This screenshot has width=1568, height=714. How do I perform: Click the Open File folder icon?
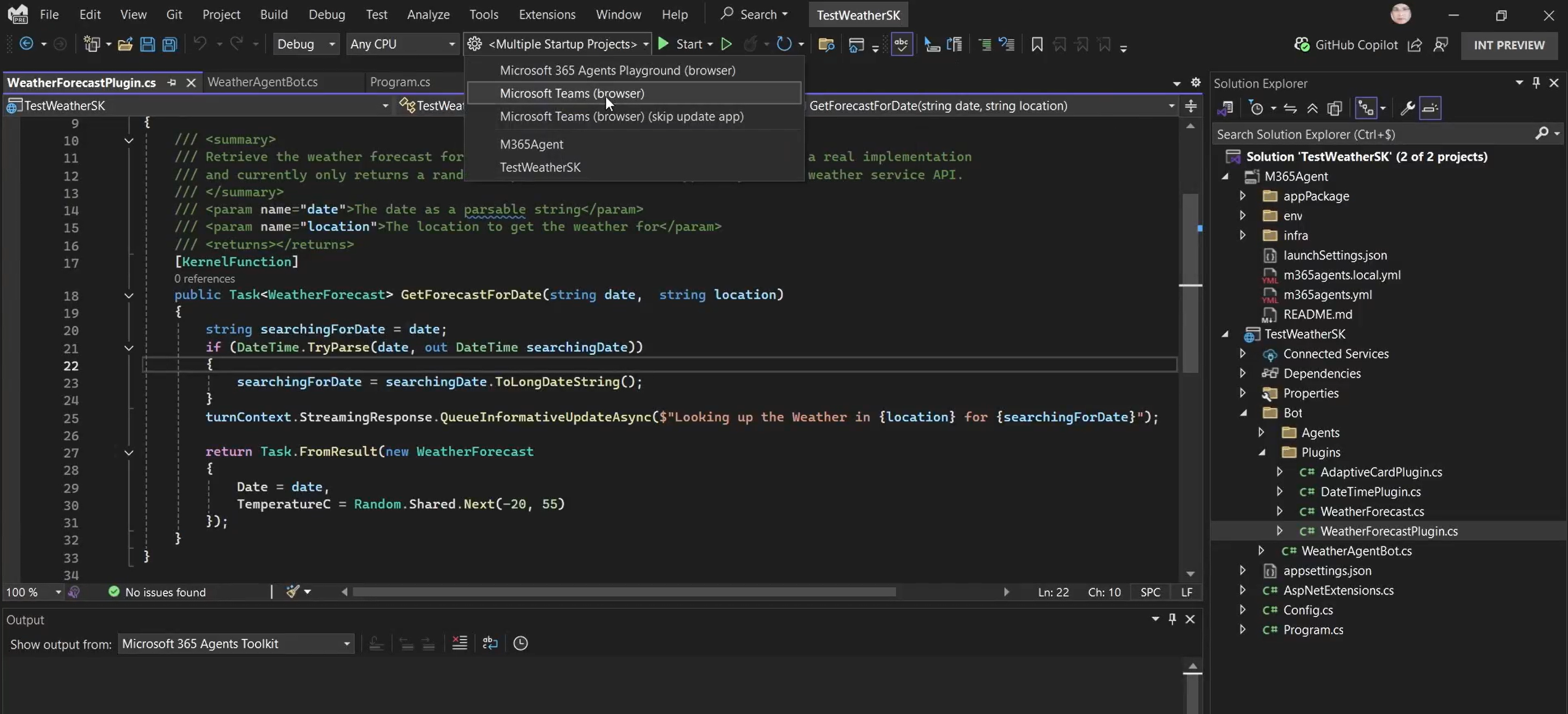(125, 44)
